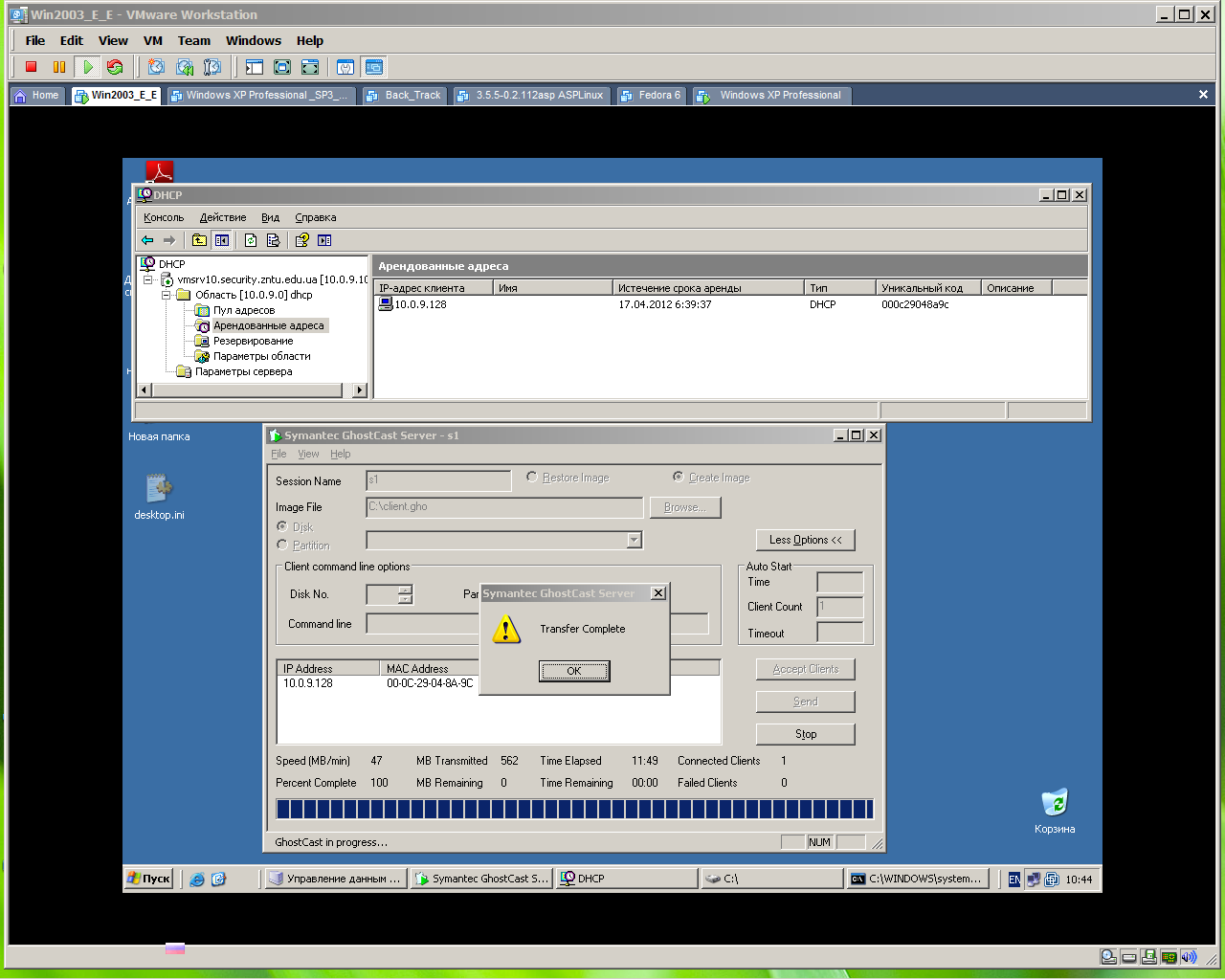Click the Less Options button
Image resolution: width=1225 pixels, height=980 pixels.
(x=806, y=540)
